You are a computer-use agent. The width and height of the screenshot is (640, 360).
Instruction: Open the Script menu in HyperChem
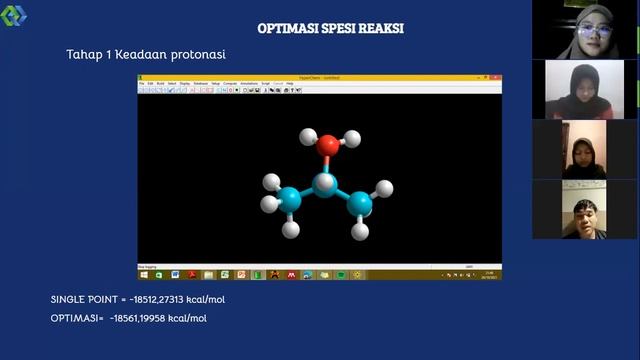click(x=265, y=84)
